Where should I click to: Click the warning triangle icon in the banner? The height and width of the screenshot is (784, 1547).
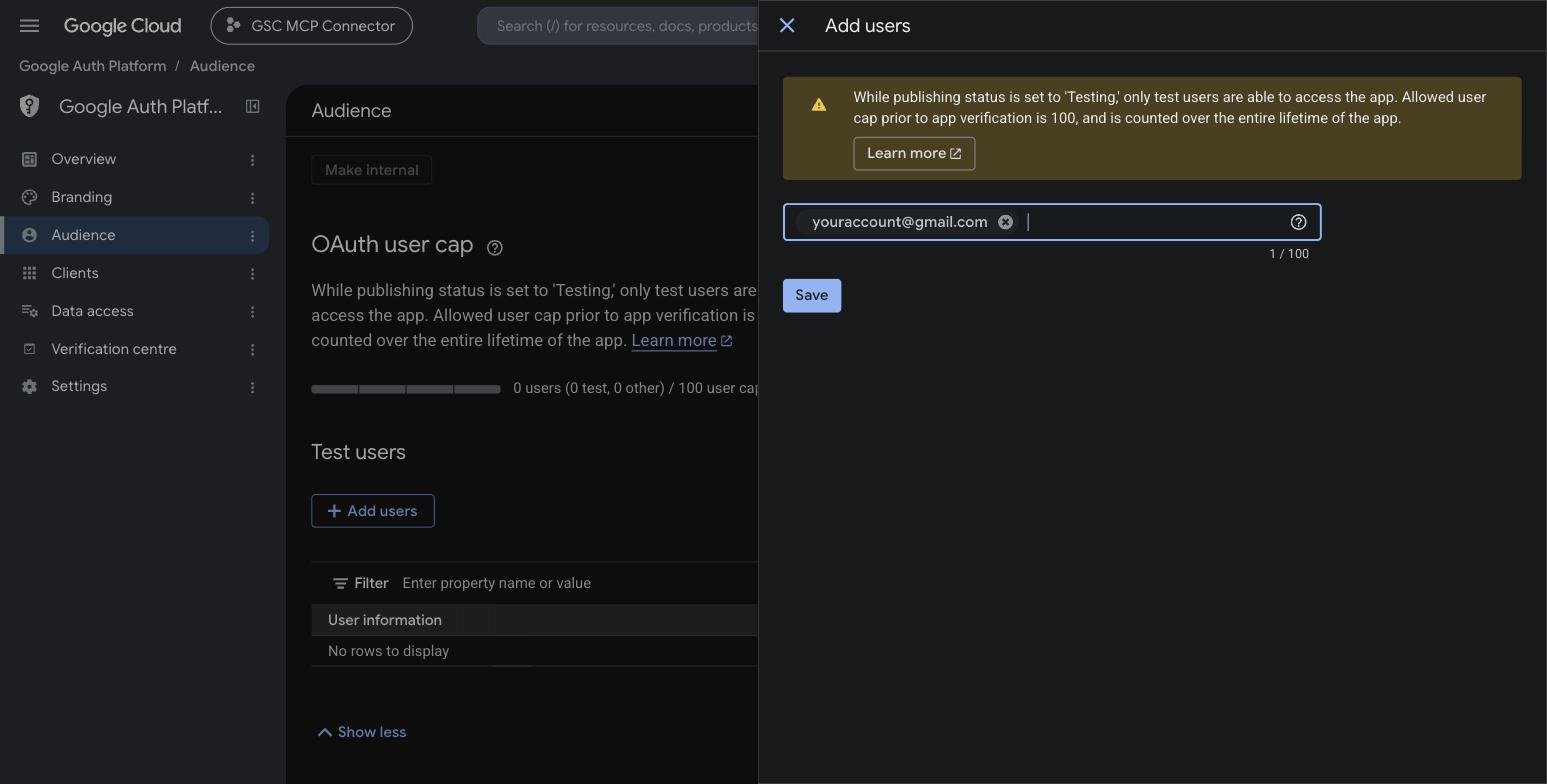click(x=819, y=104)
